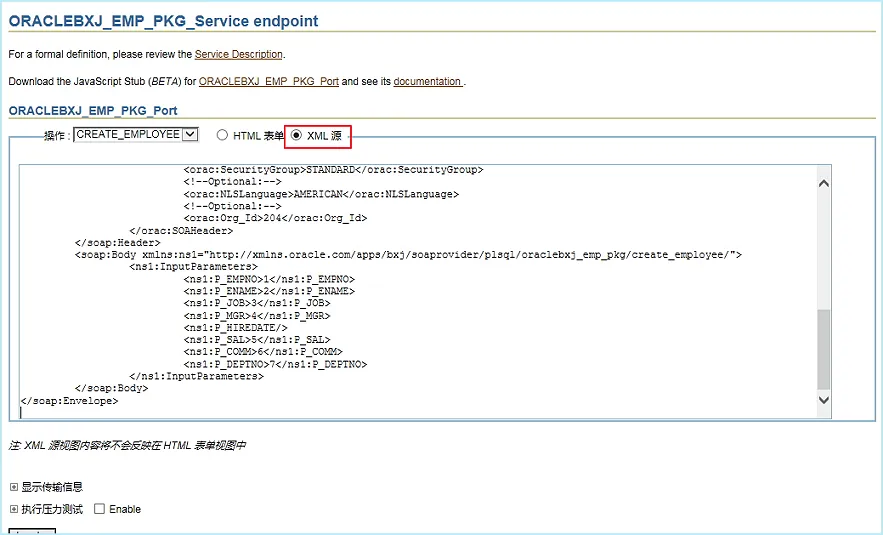Expand the 执行压力测试 section
Viewport: 883px width, 535px height.
tap(14, 509)
